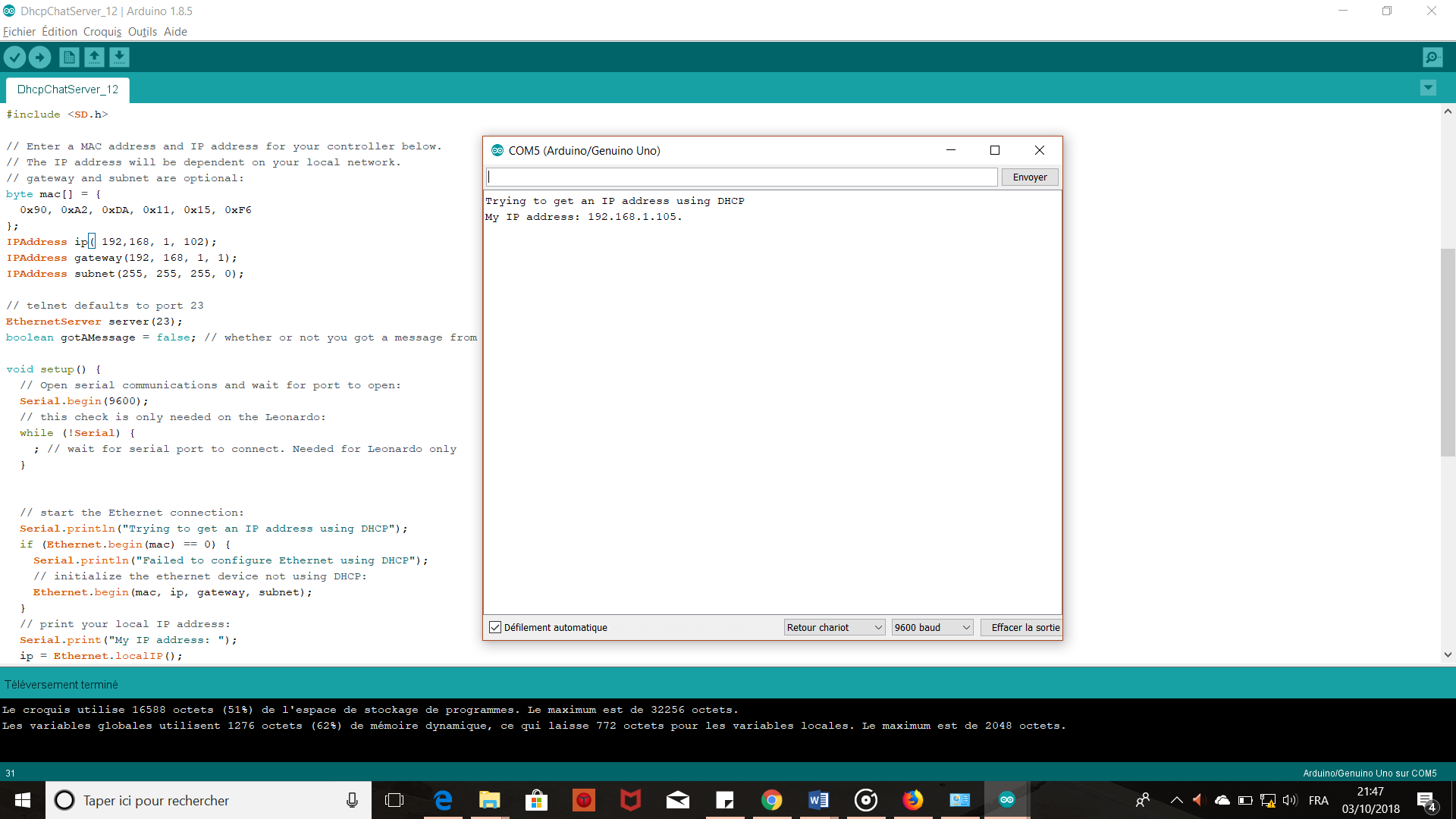Click the Arduino icon in the taskbar
Viewport: 1456px width, 819px height.
1006,800
